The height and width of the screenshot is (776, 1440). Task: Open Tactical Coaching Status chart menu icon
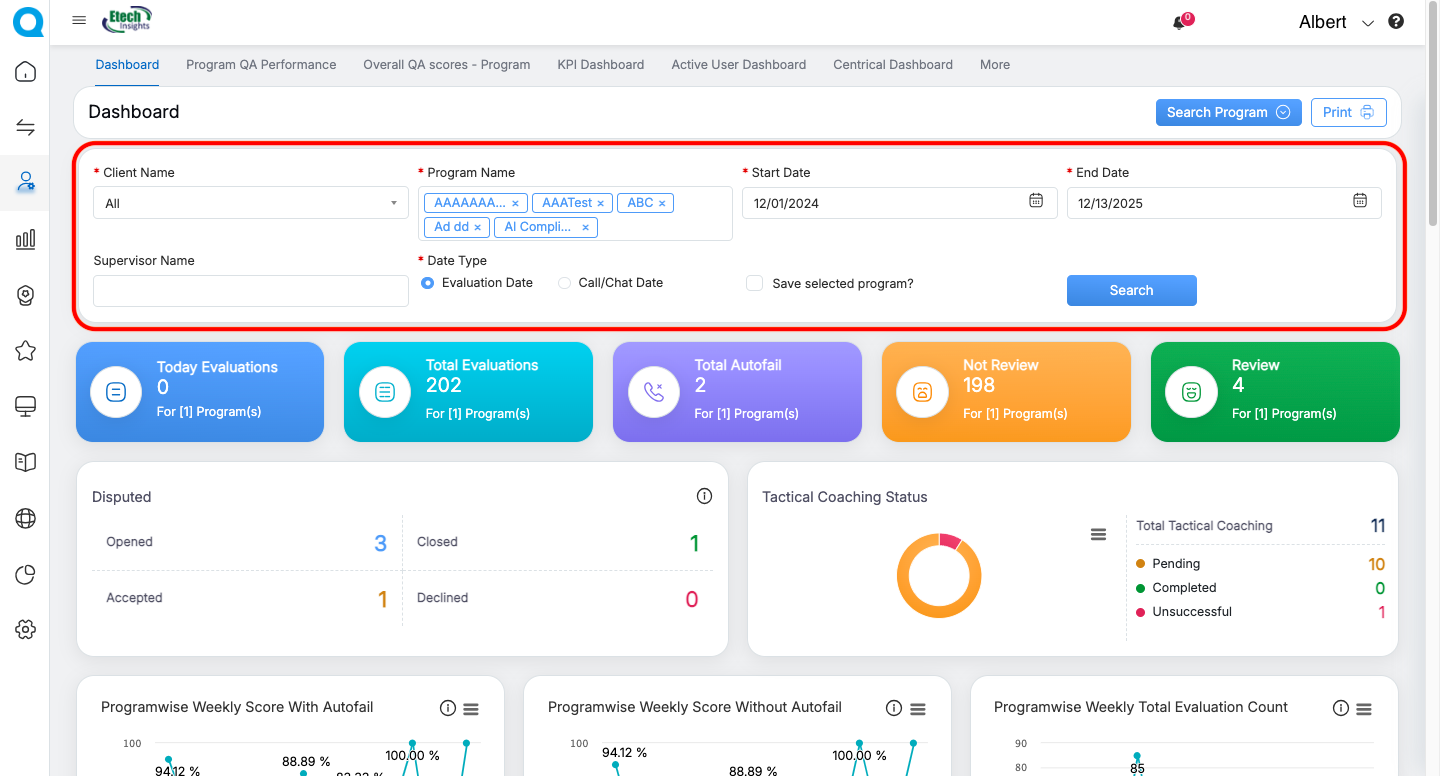[x=1098, y=535]
